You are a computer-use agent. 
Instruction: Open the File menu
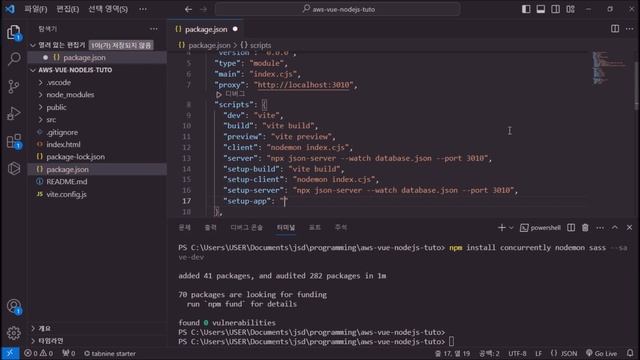tap(36, 9)
